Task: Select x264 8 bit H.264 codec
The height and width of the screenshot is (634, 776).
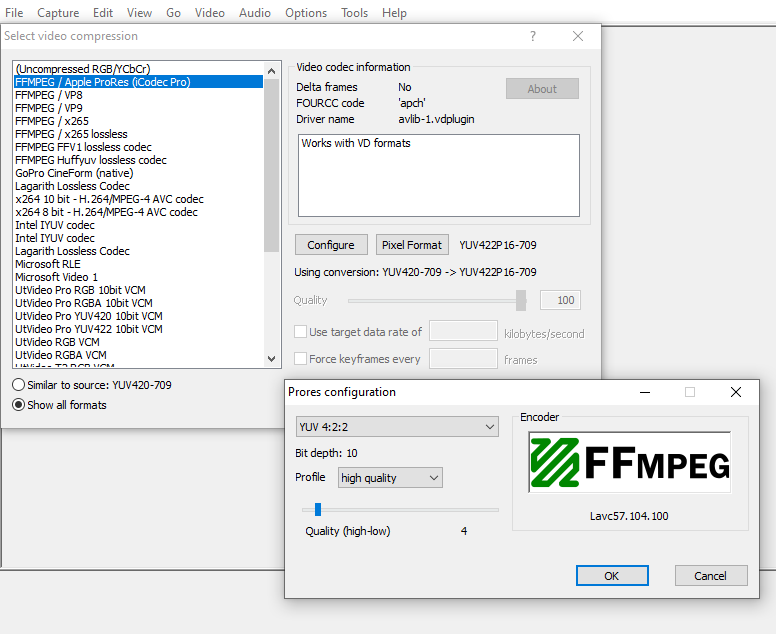Action: pyautogui.click(x=139, y=212)
